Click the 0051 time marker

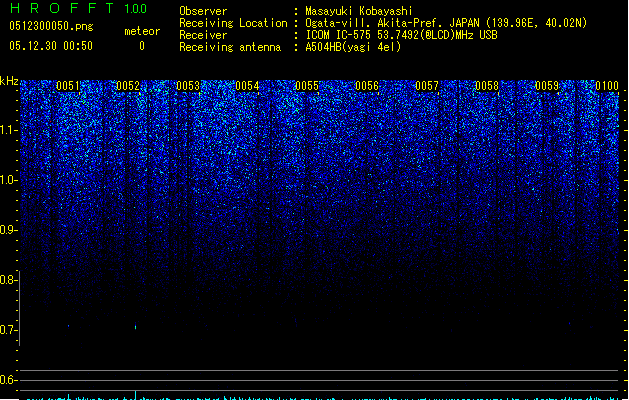(68, 86)
